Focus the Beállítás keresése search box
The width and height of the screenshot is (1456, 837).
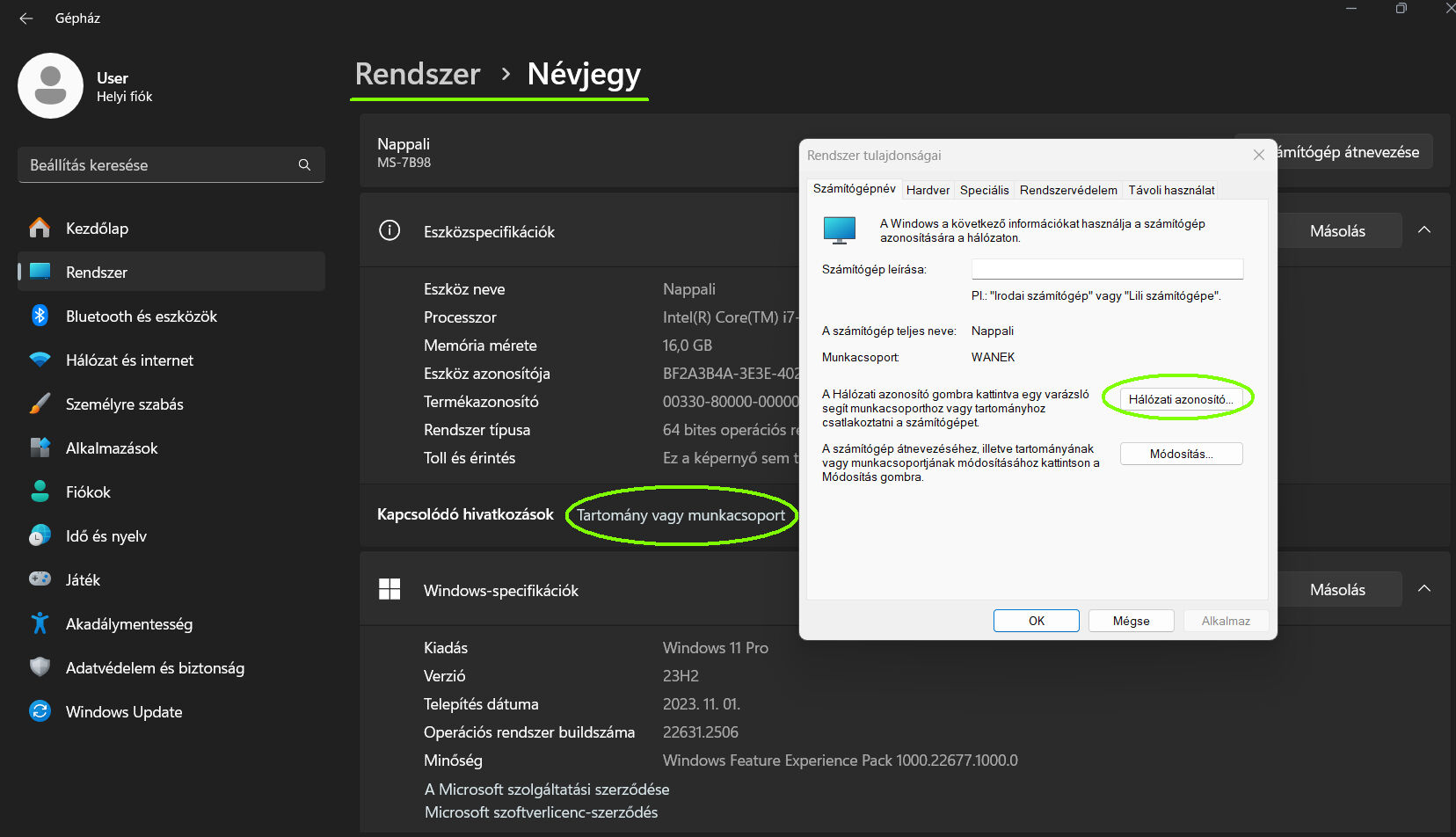[171, 165]
